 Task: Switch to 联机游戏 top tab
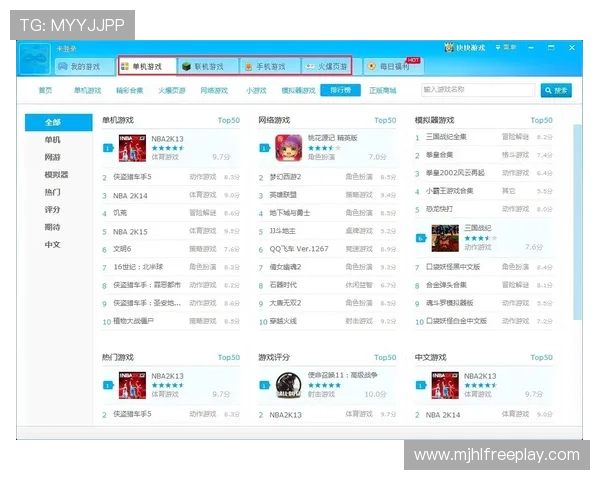[x=208, y=67]
